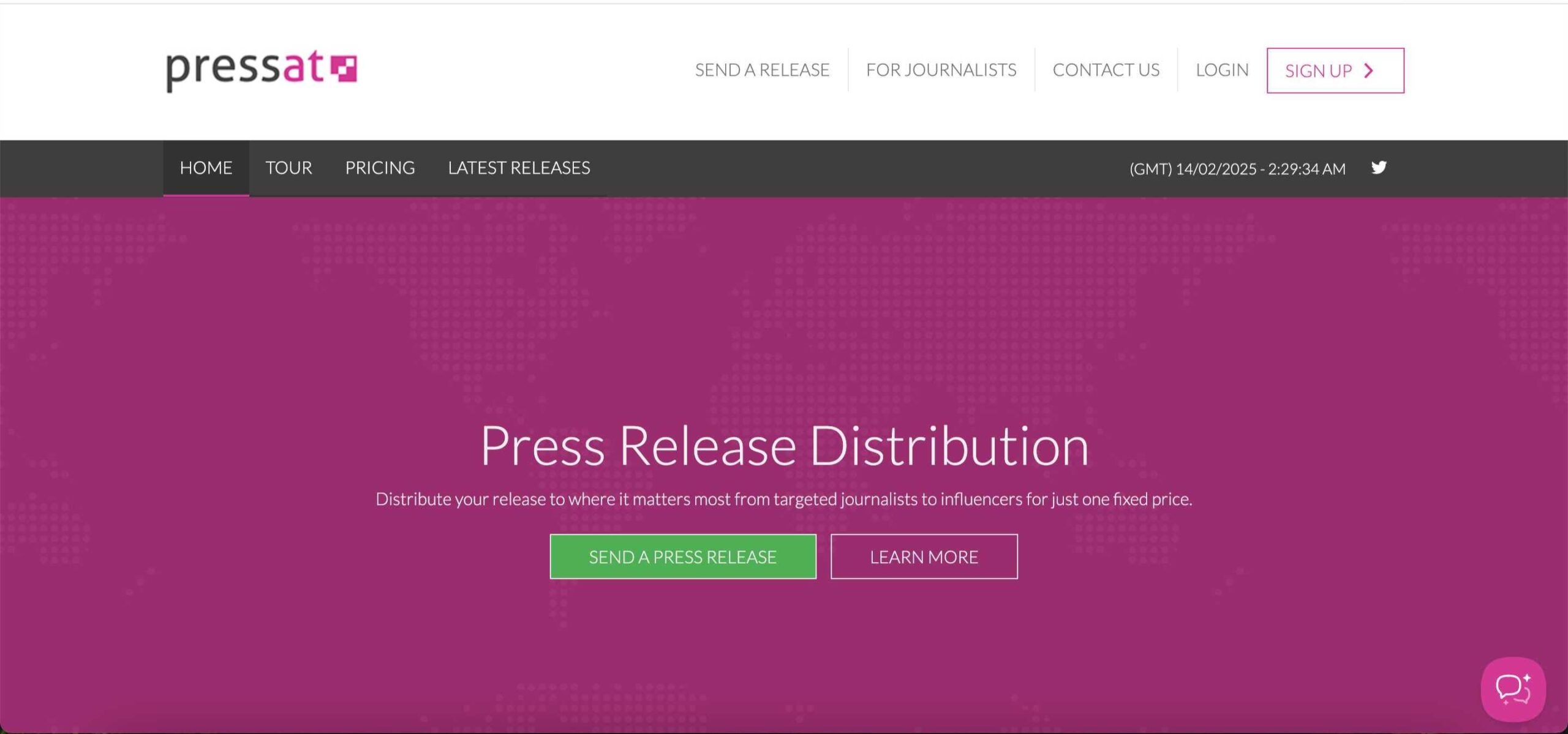This screenshot has width=1568, height=734.
Task: Click the pressat logo wordmark
Action: (245, 69)
